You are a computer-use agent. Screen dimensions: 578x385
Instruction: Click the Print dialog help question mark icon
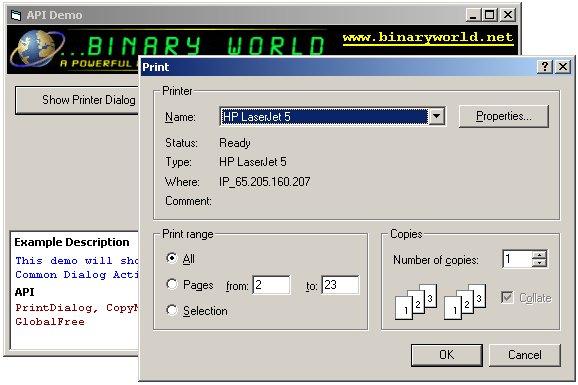[545, 67]
